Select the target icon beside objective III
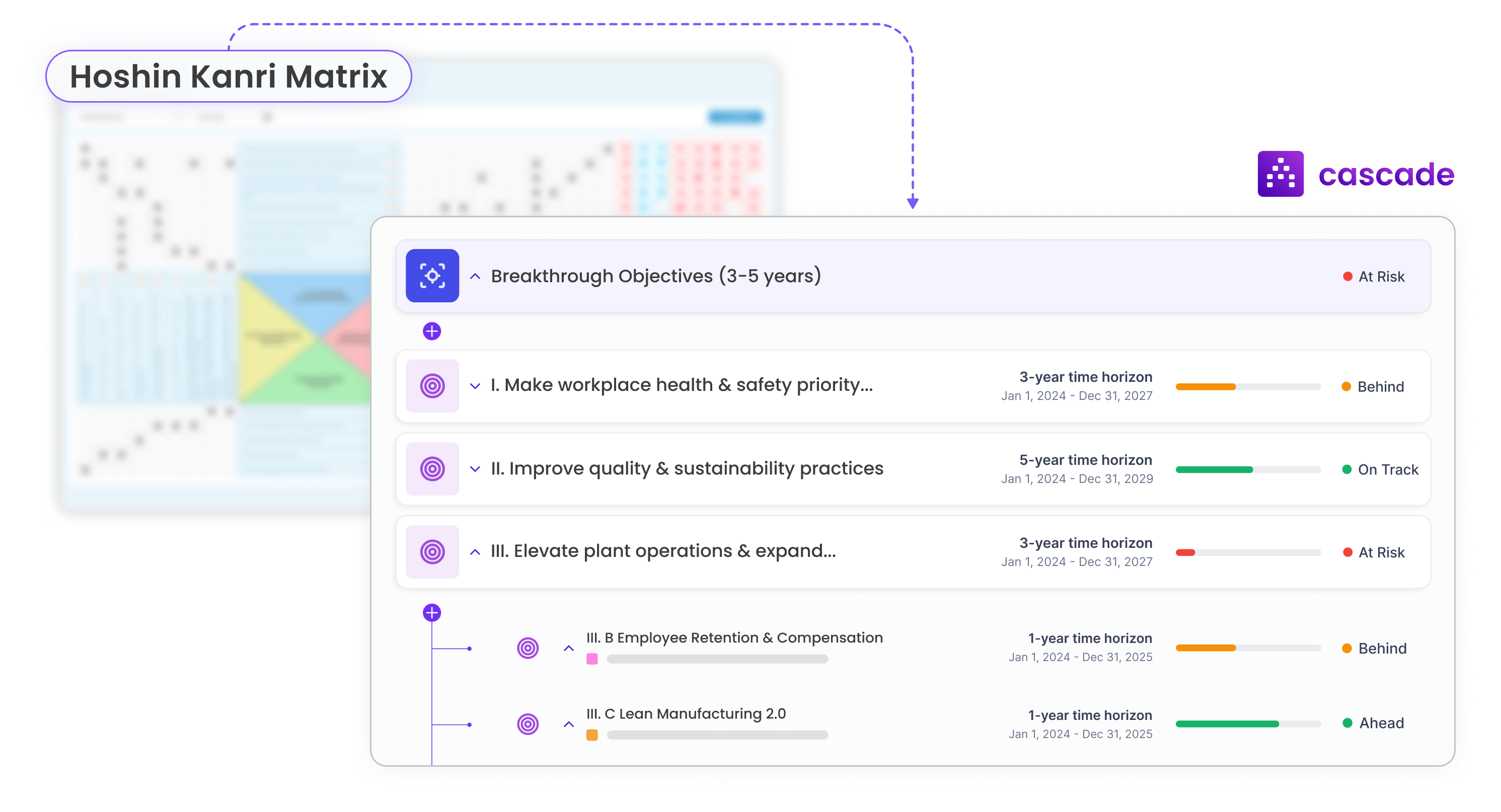This screenshot has height=812, width=1501. click(x=432, y=551)
